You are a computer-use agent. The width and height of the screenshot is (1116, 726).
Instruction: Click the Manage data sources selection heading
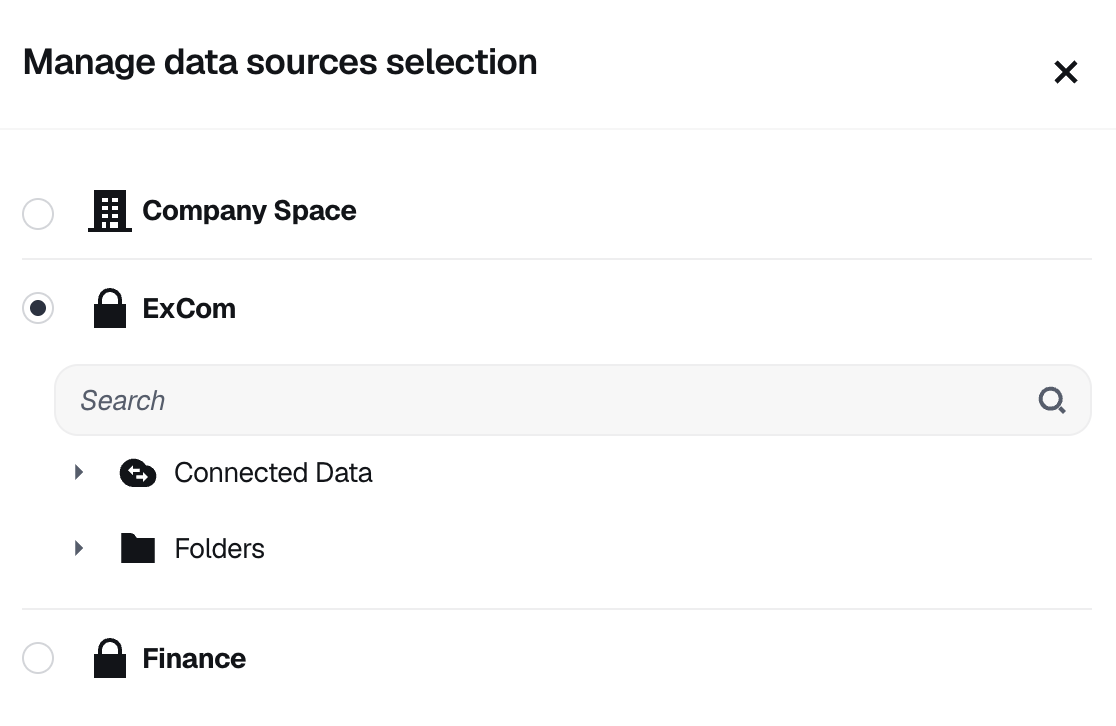tap(280, 62)
